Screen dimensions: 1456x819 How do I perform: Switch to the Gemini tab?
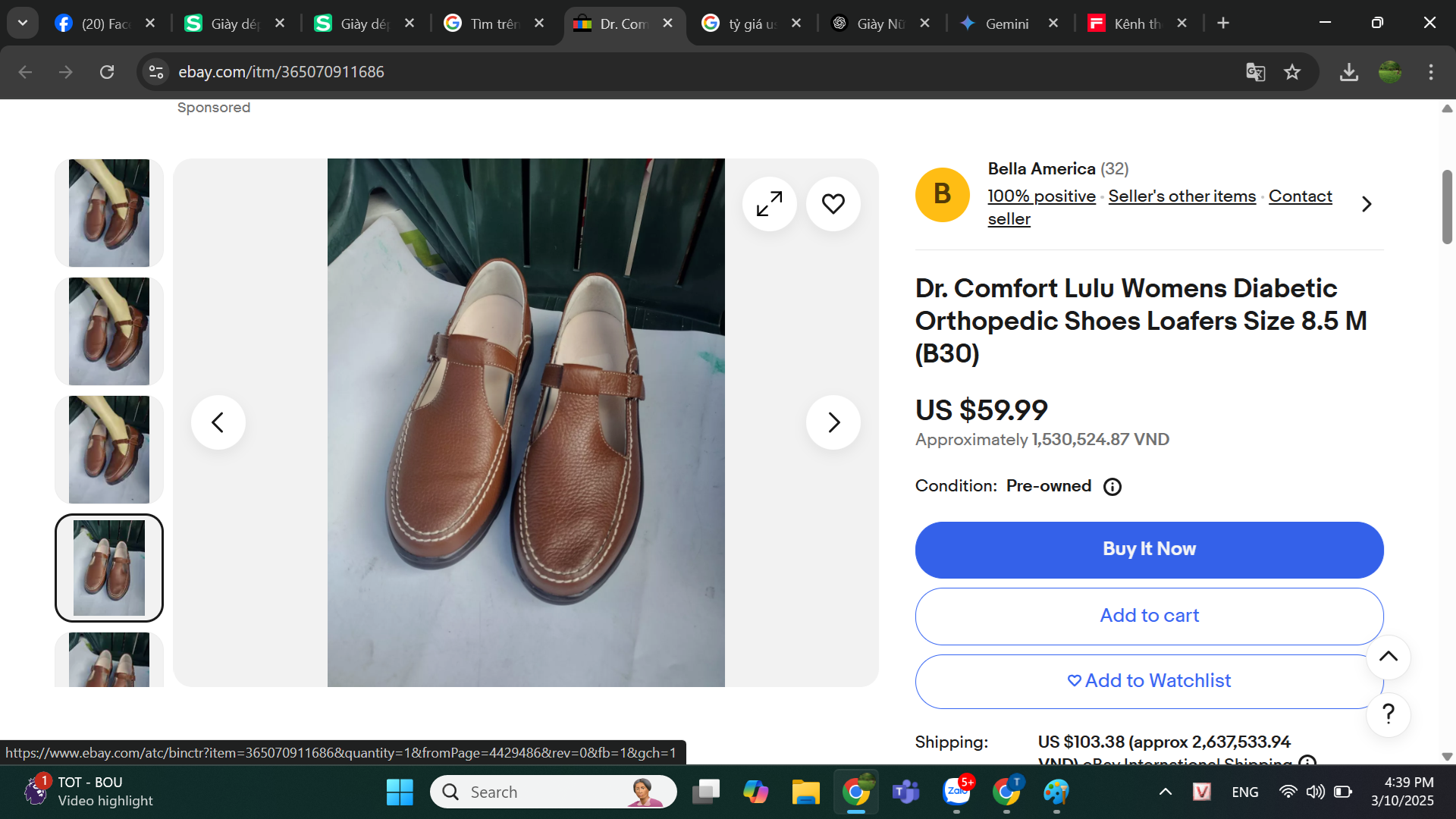(x=1006, y=24)
